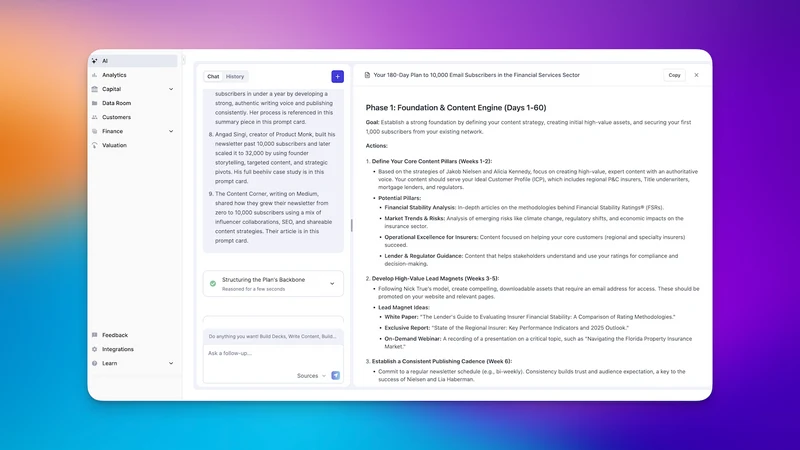Click 'Reasoned for a few seconds' text
Viewport: 800px width, 450px height.
click(x=254, y=289)
